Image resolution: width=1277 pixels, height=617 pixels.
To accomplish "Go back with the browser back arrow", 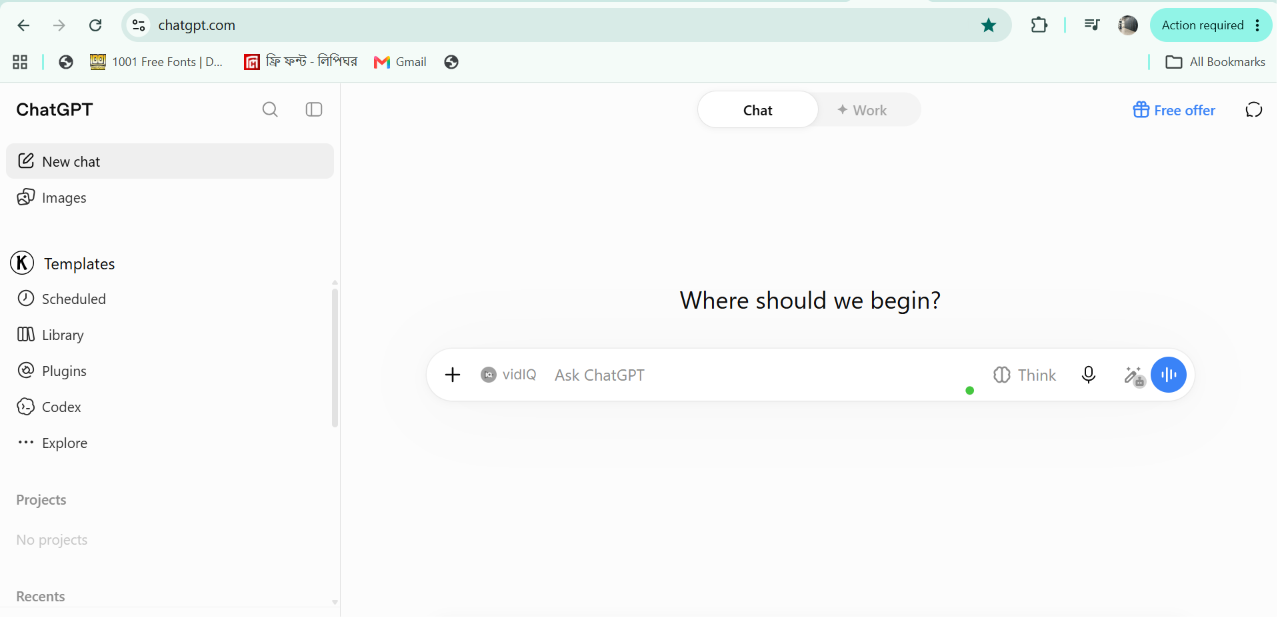I will 24,25.
